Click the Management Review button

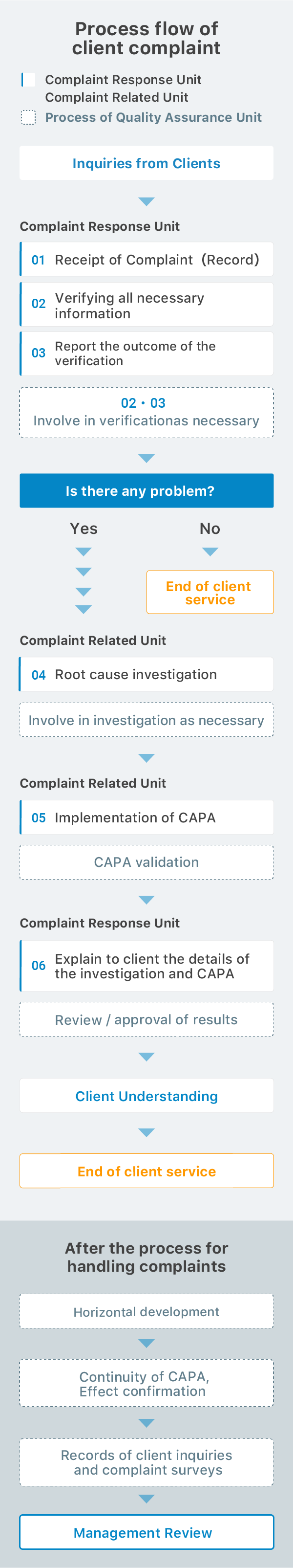click(146, 1532)
